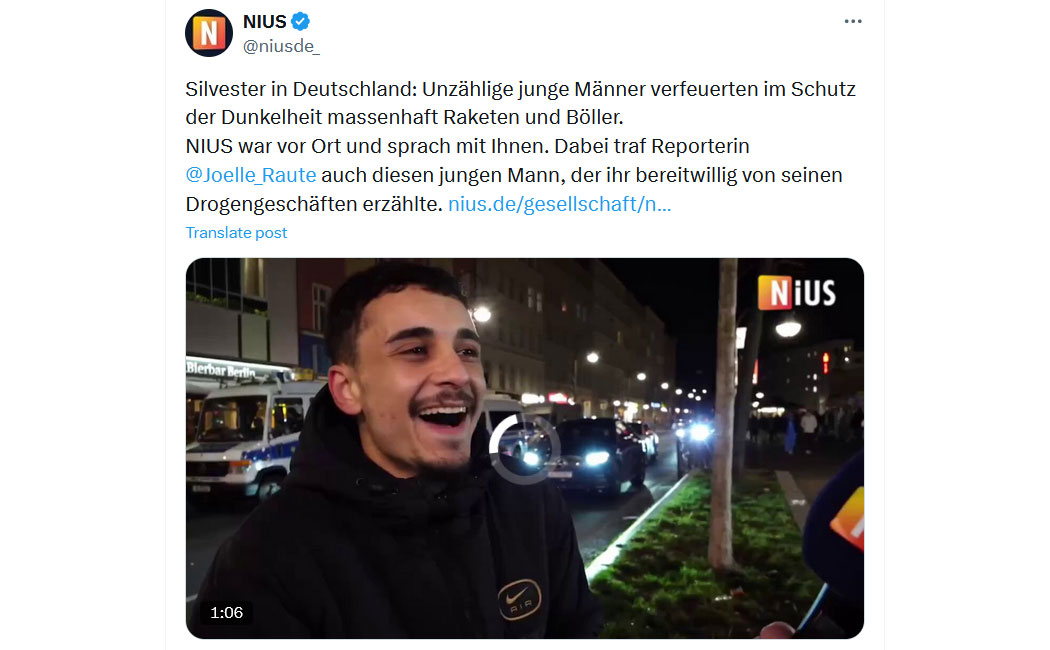
Task: Click the car headlights in the video
Action: (596, 459)
